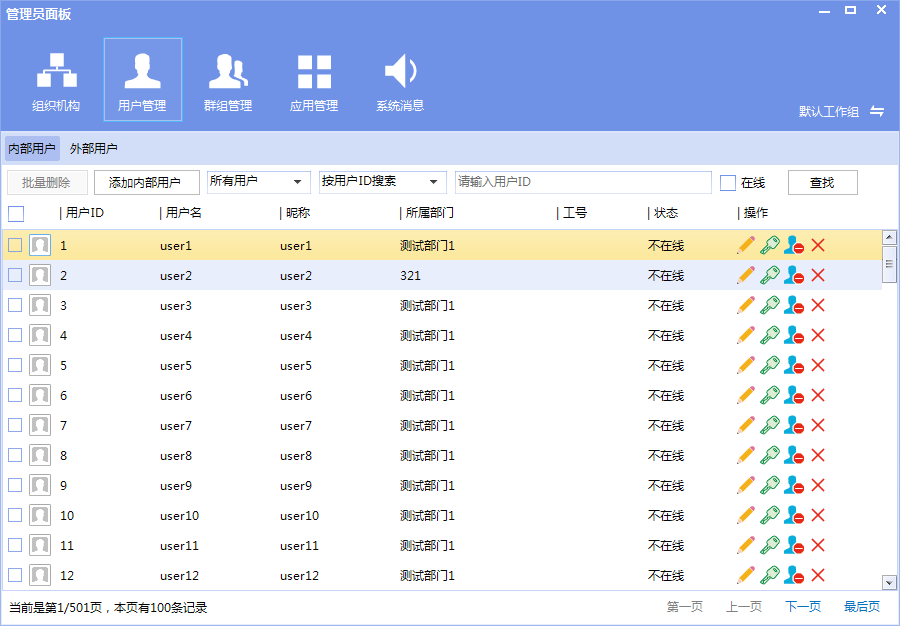Image resolution: width=900 pixels, height=626 pixels.
Task: Edit user9 with the pencil icon
Action: tap(746, 485)
